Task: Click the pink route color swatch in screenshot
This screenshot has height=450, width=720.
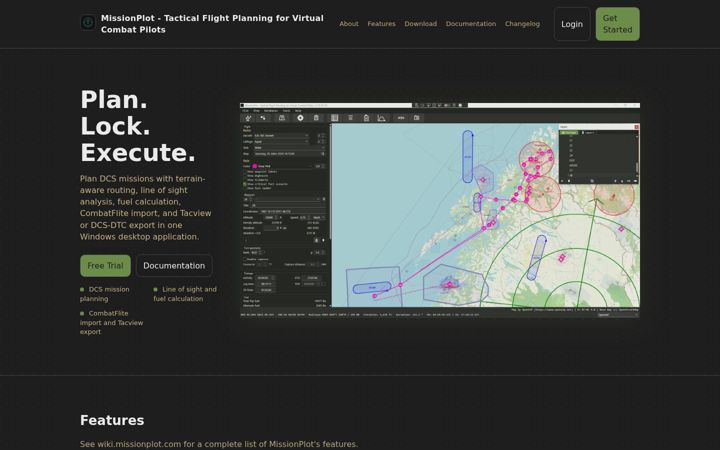Action: 254,166
